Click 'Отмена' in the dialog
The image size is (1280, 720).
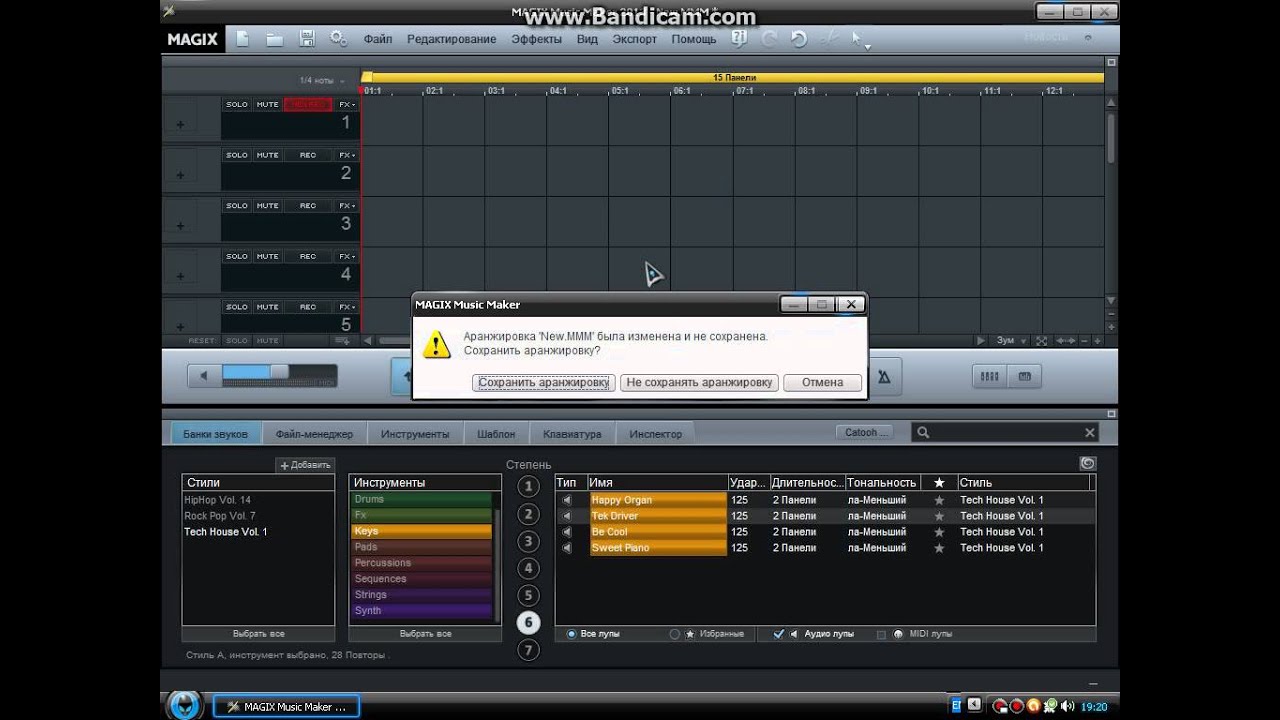point(822,382)
